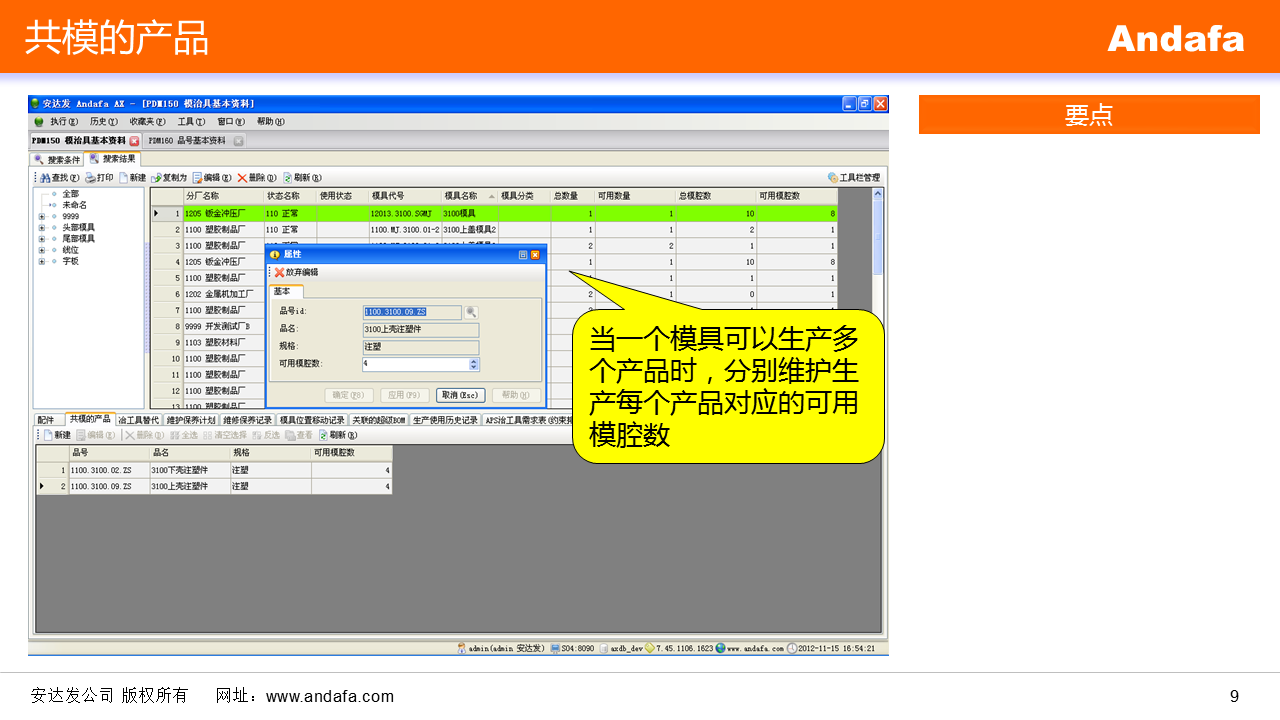Click the 可用模腔数 spinner arrows
The width and height of the screenshot is (1280, 720).
coord(474,364)
